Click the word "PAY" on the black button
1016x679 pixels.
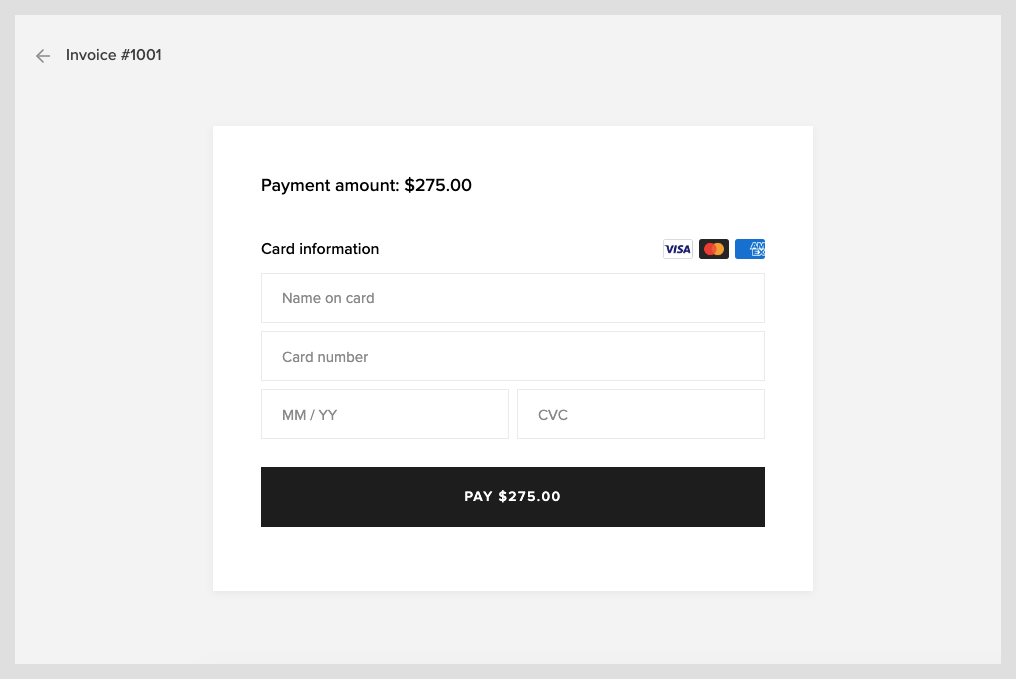pyautogui.click(x=478, y=497)
